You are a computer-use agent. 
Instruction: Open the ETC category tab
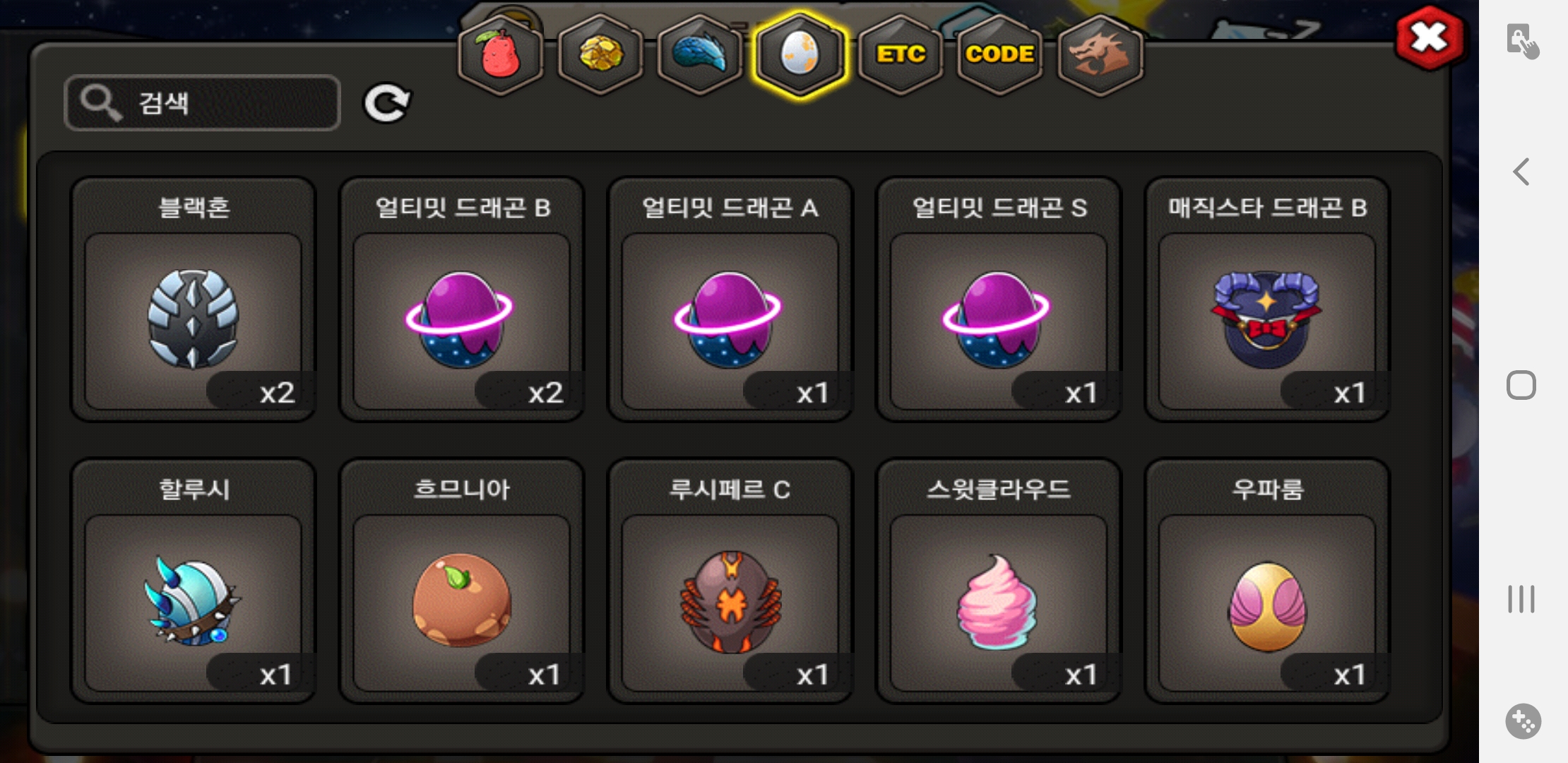[x=901, y=55]
